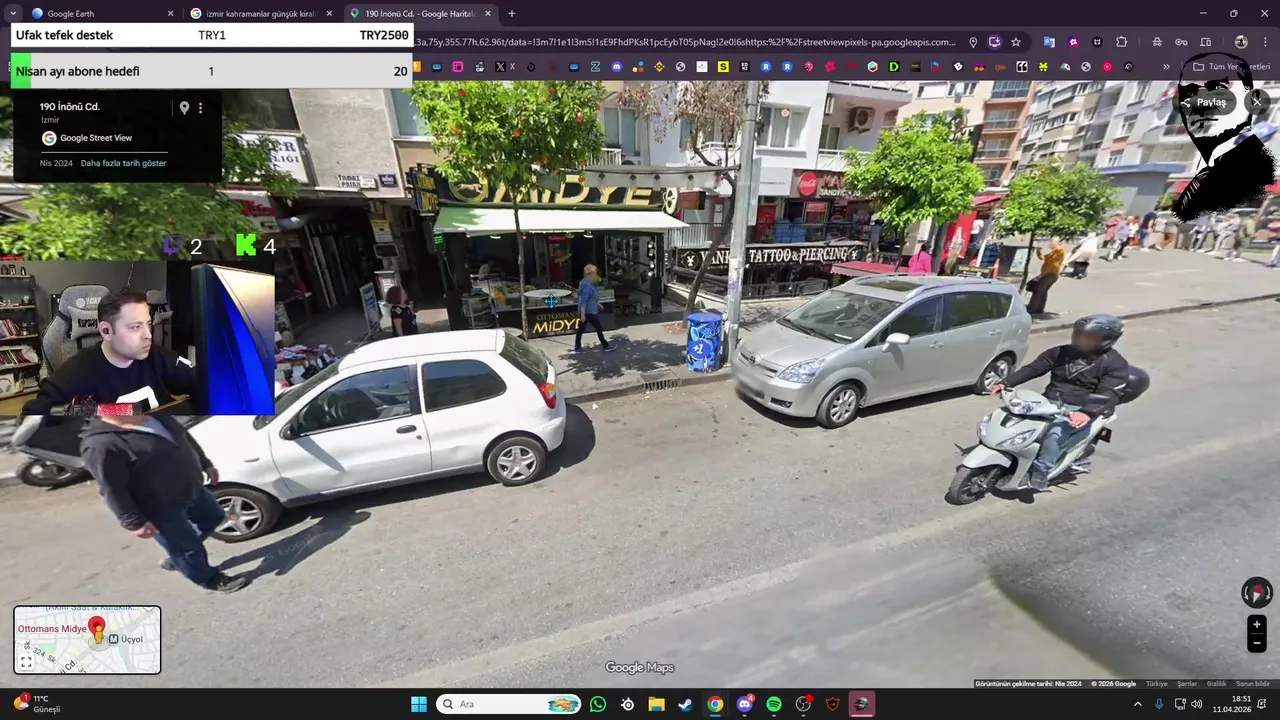Viewport: 1280px width, 720px height.
Task: Open the tab search dropdown arrow
Action: click(x=12, y=14)
